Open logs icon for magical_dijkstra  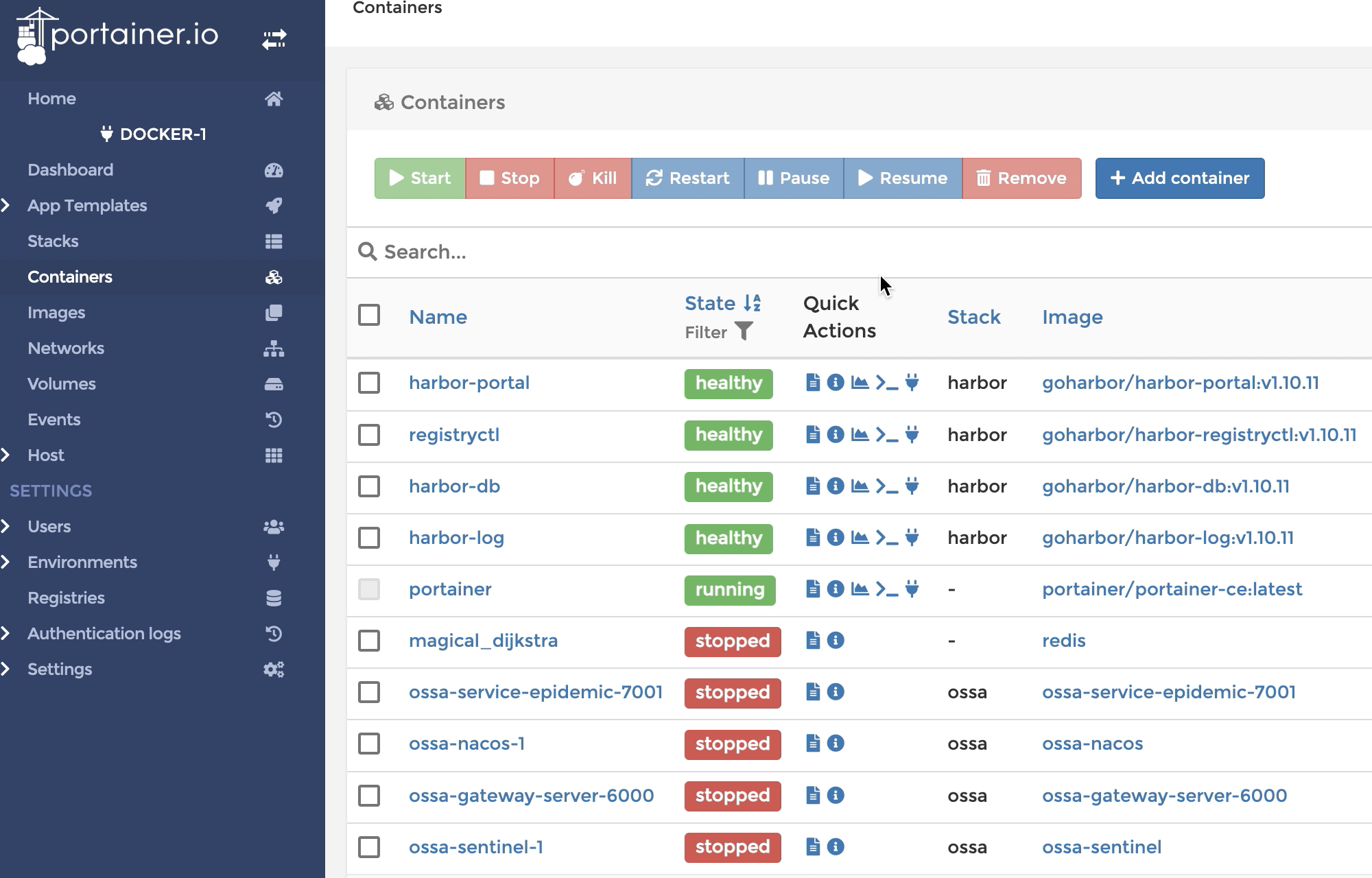[813, 640]
